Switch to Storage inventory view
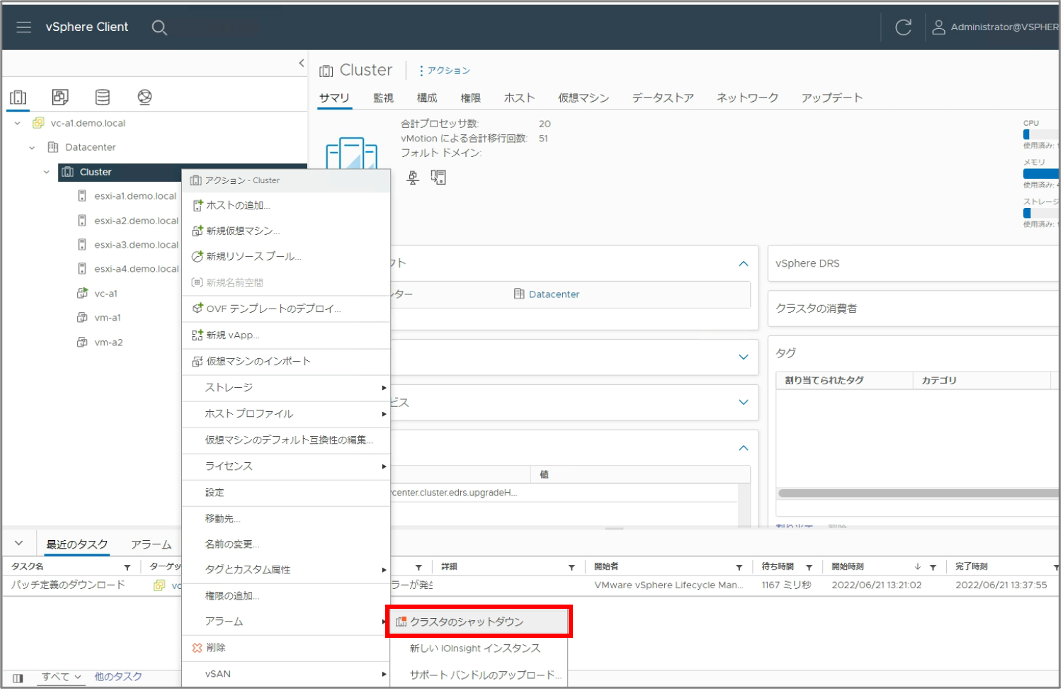The image size is (1062, 690). tap(102, 97)
